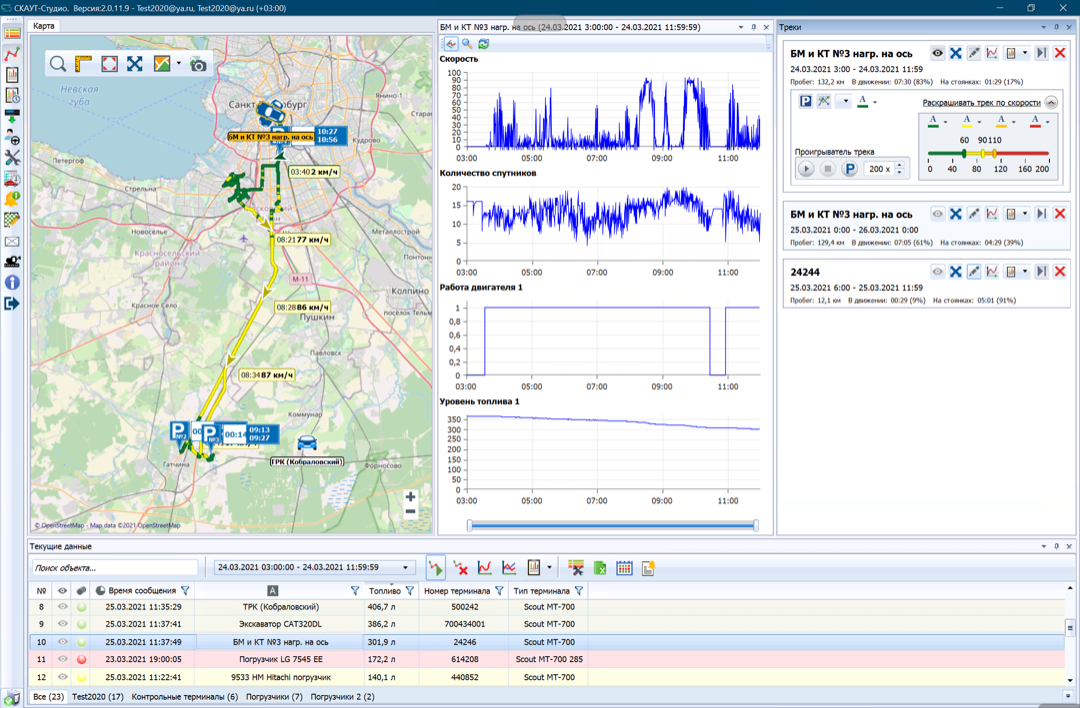This screenshot has height=708, width=1080.
Task: Click the blue crossed-arrows expand map tool
Action: (x=134, y=64)
